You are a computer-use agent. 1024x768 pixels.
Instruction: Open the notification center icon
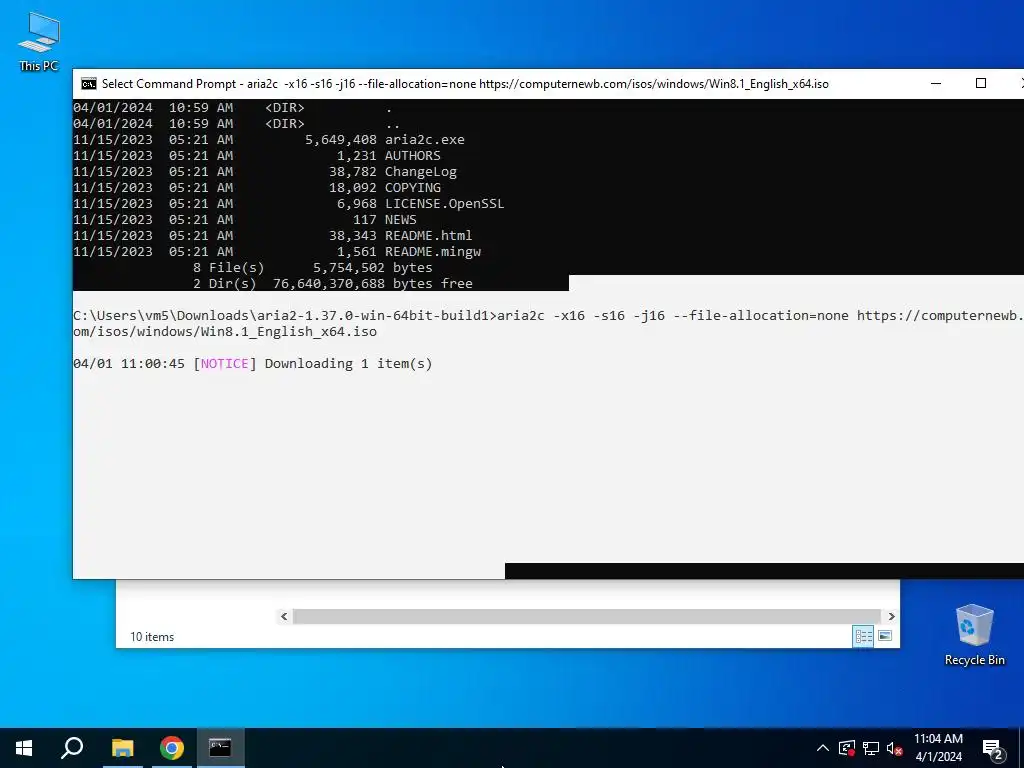pos(993,748)
